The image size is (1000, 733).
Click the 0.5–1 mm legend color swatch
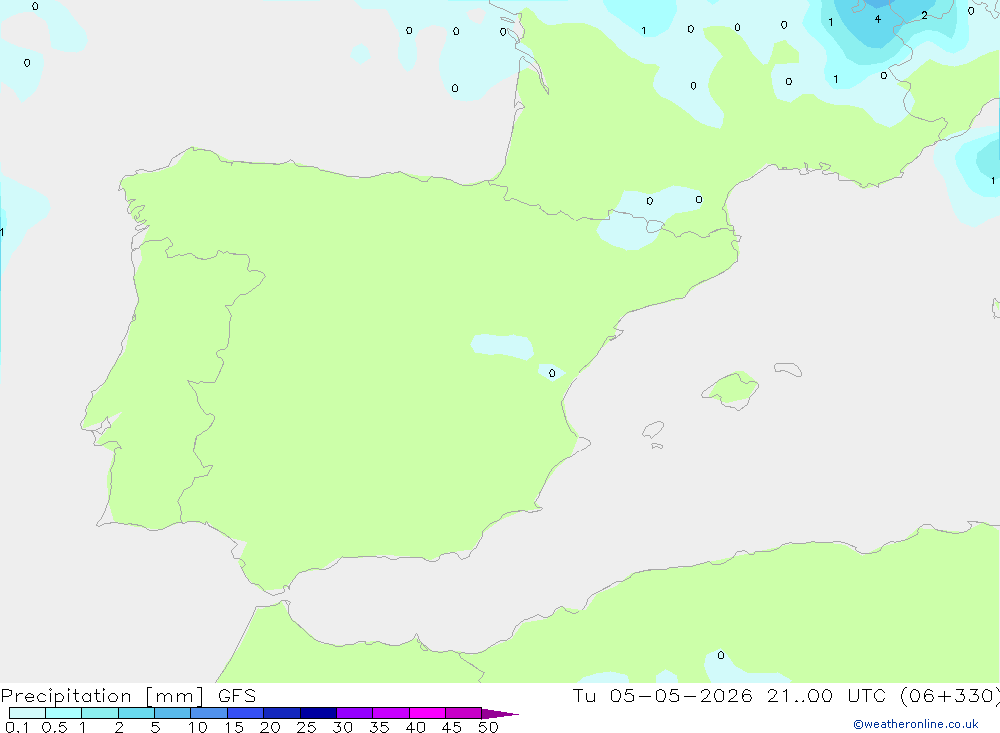click(x=64, y=713)
